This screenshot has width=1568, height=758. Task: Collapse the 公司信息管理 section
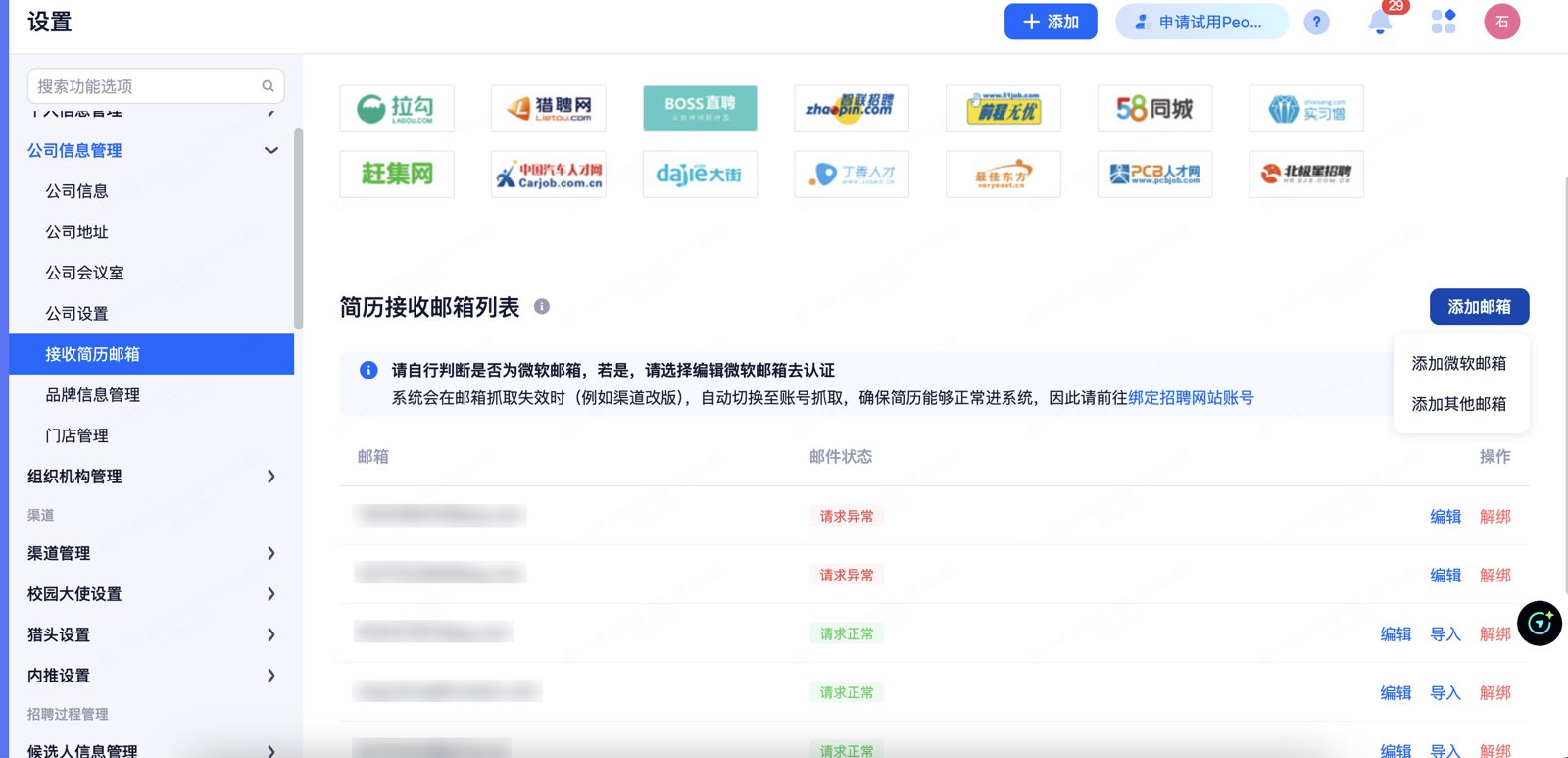pyautogui.click(x=271, y=150)
